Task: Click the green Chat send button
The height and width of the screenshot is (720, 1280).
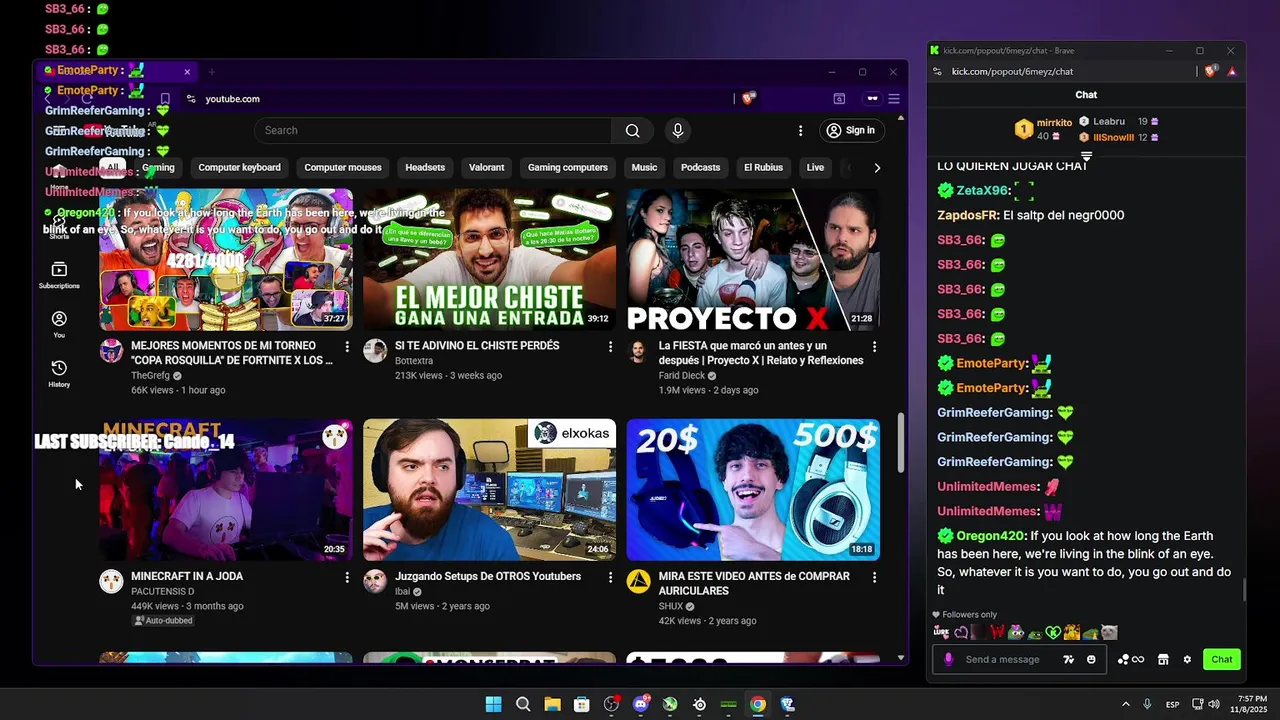Action: pyautogui.click(x=1222, y=659)
